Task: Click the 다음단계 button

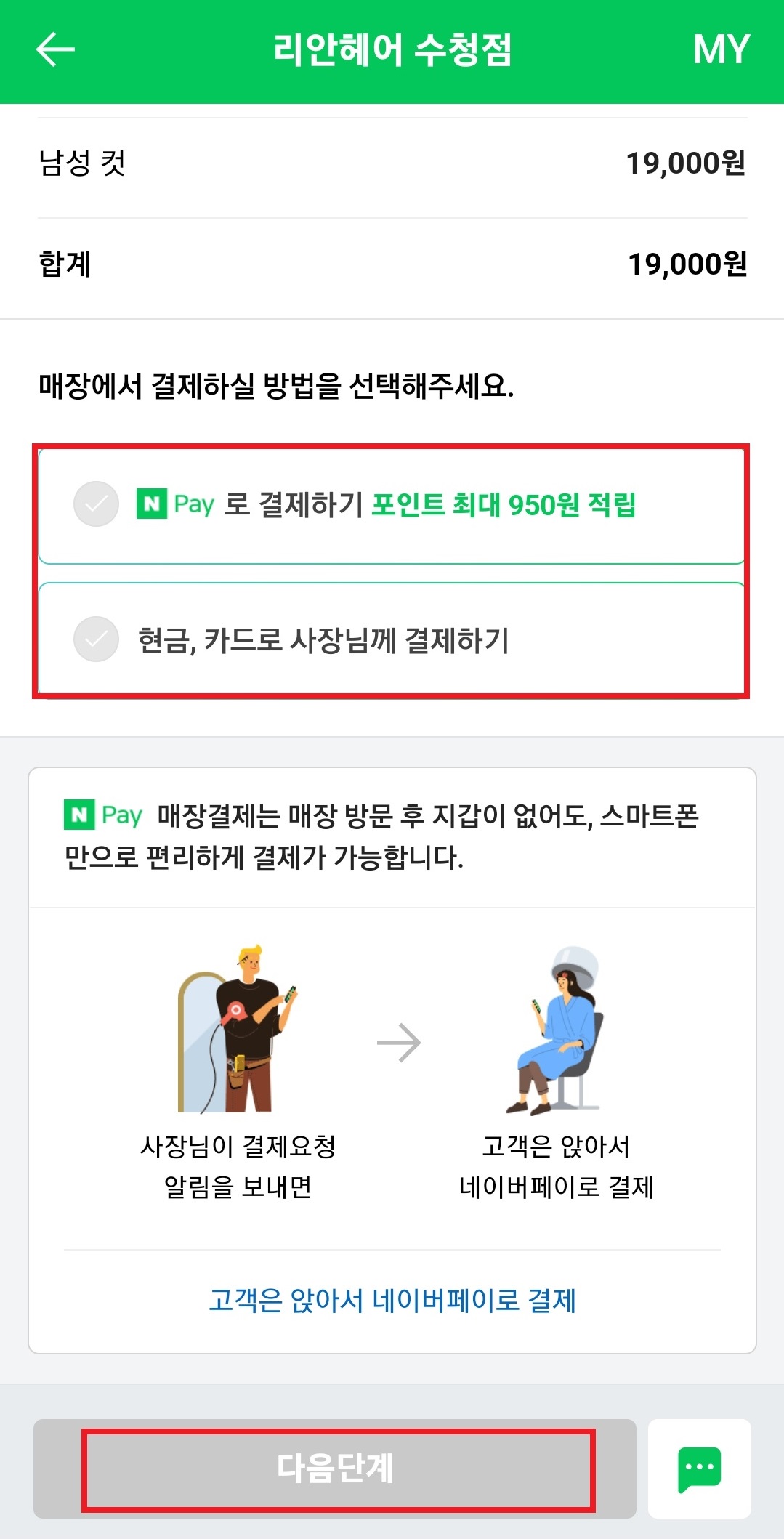Action: click(335, 1469)
